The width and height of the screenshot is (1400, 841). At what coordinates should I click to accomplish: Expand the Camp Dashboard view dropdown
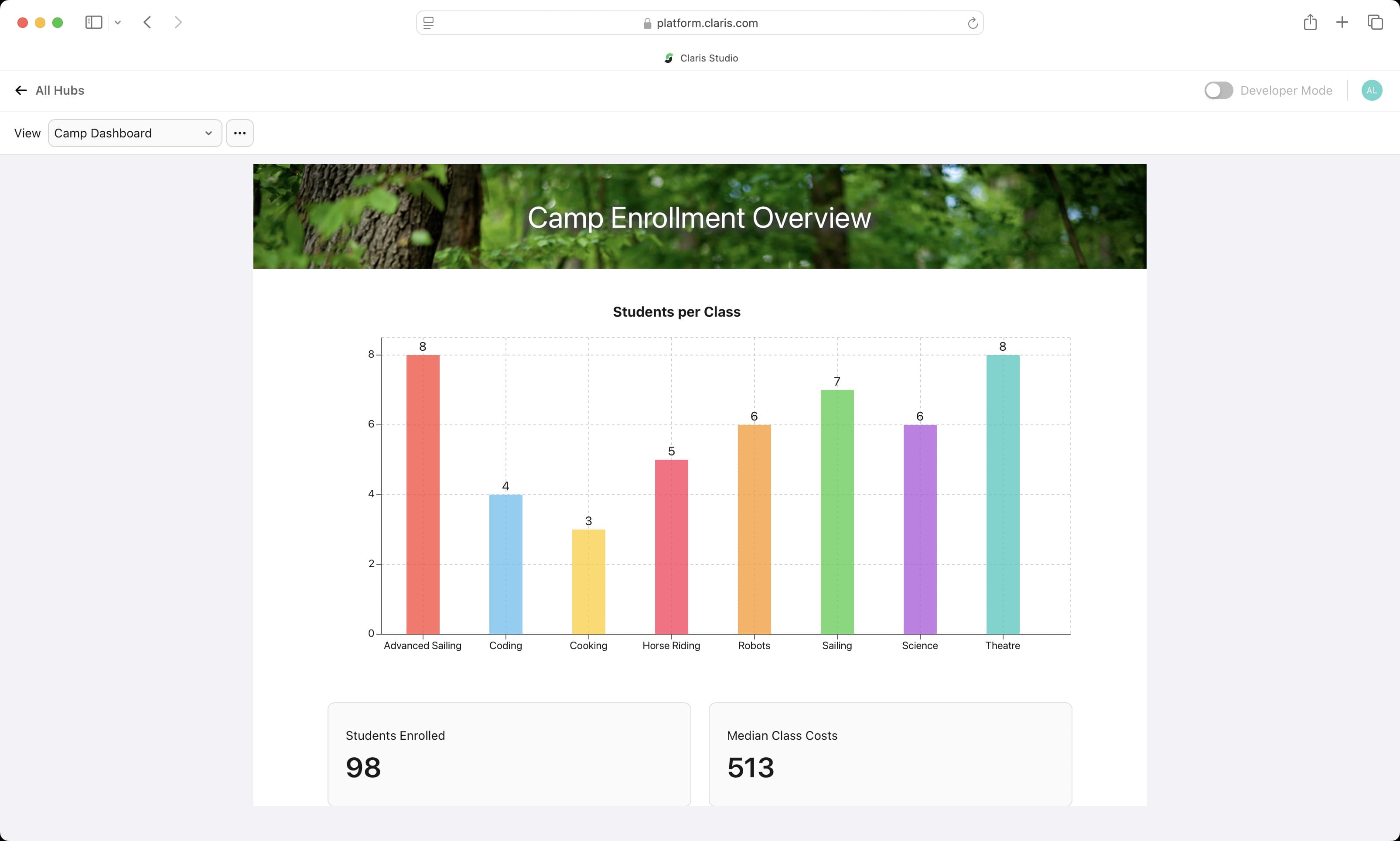135,133
